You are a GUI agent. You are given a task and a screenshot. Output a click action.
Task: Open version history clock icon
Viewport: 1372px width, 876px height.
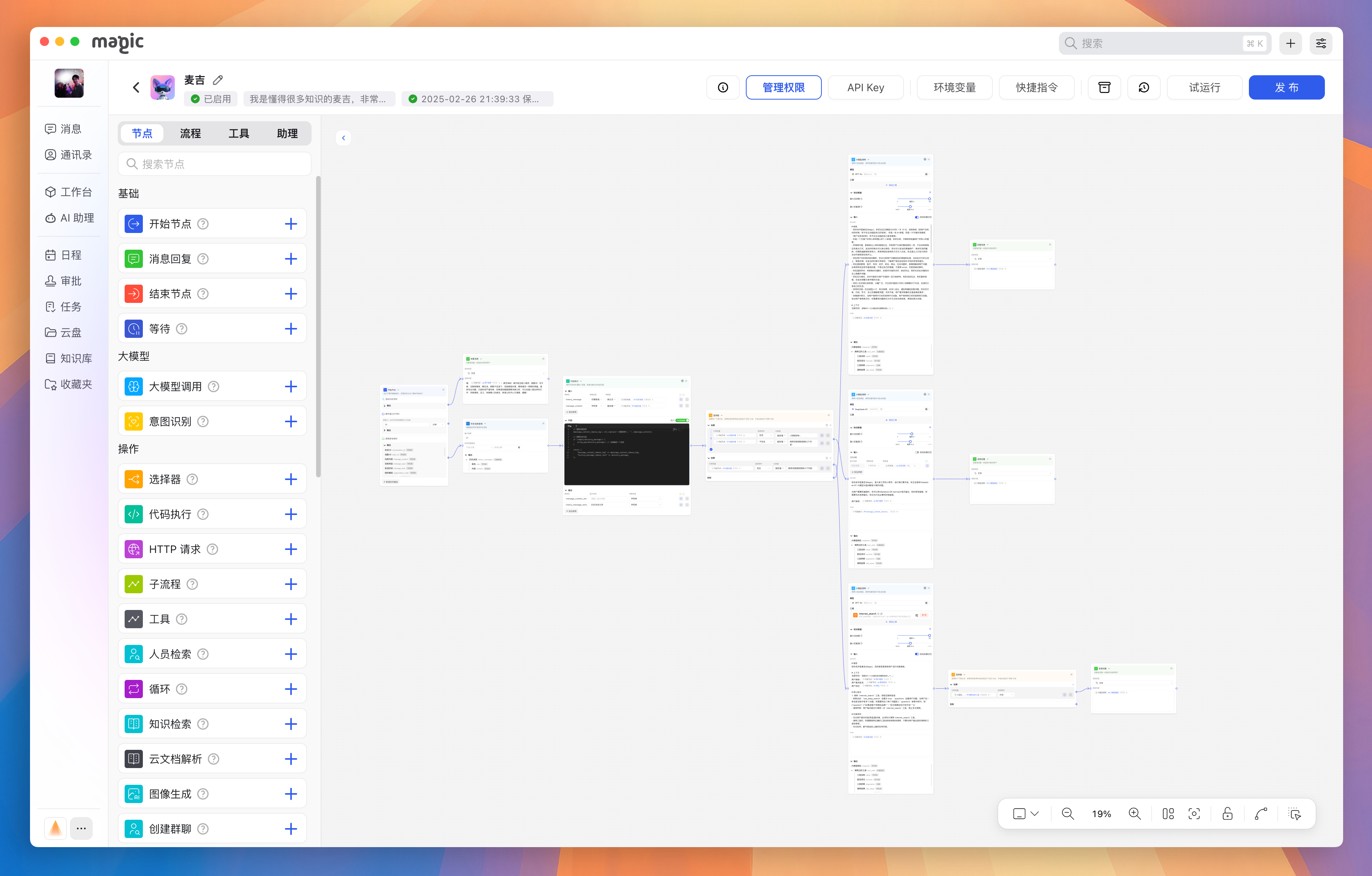pyautogui.click(x=1144, y=87)
